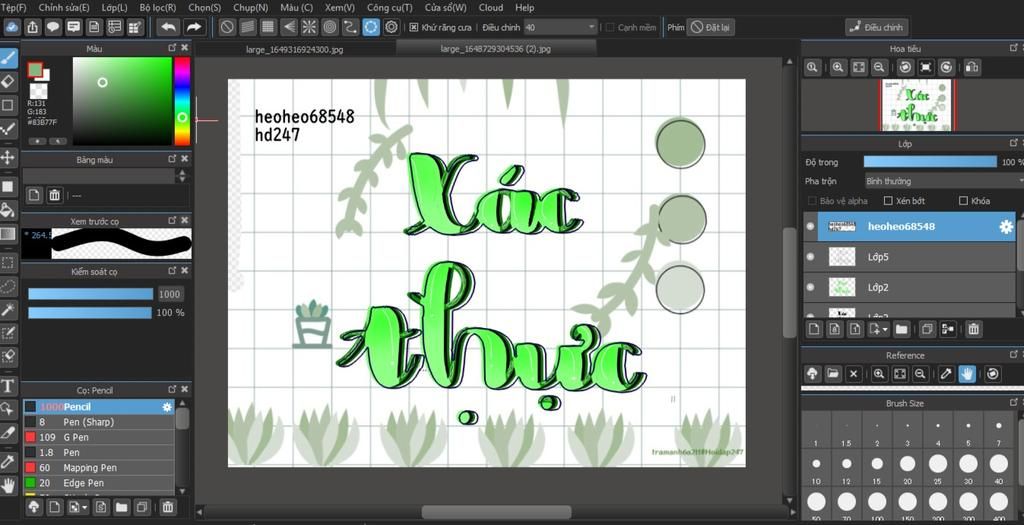Select the Brush tool in left toolbar
This screenshot has height=525, width=1024.
tap(8, 58)
